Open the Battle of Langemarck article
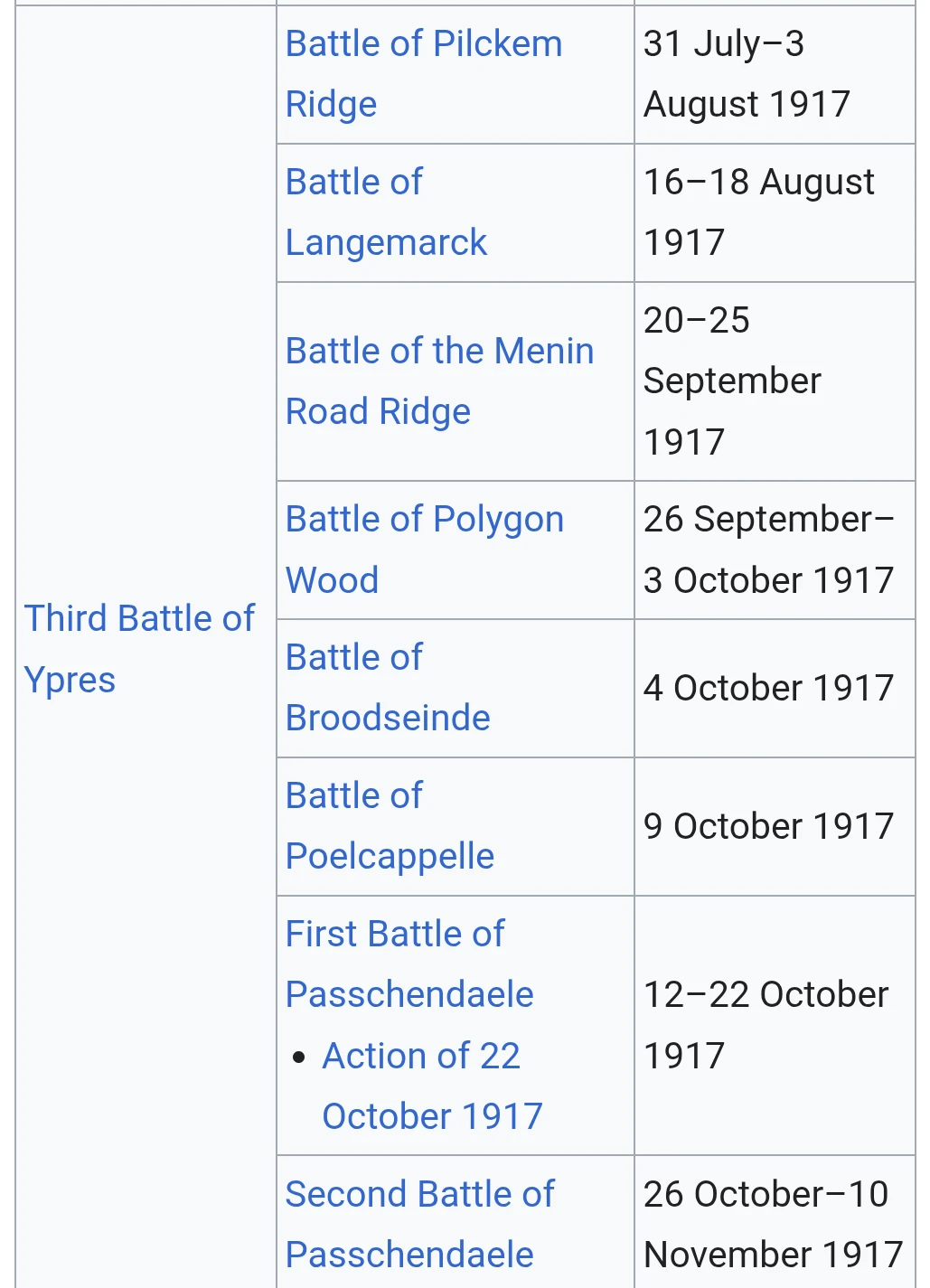Screen dimensions: 930x1288 386,212
